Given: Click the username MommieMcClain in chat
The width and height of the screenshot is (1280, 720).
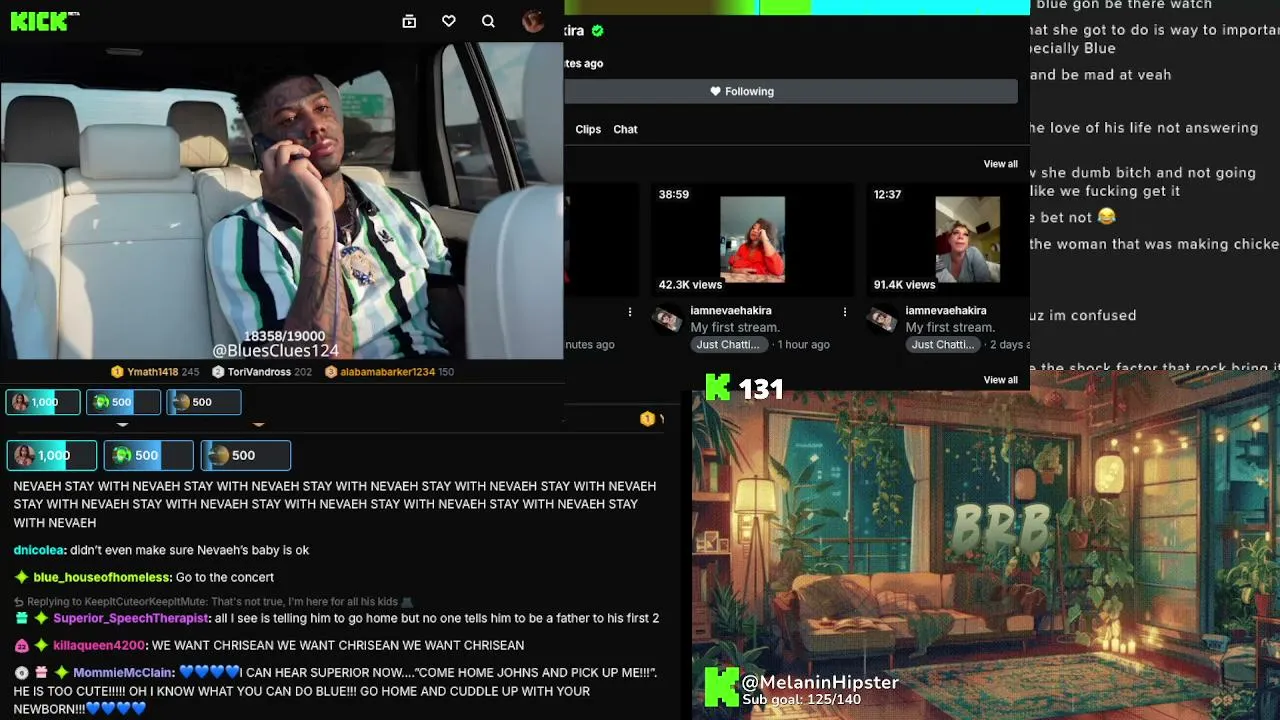Looking at the screenshot, I should tap(124, 673).
